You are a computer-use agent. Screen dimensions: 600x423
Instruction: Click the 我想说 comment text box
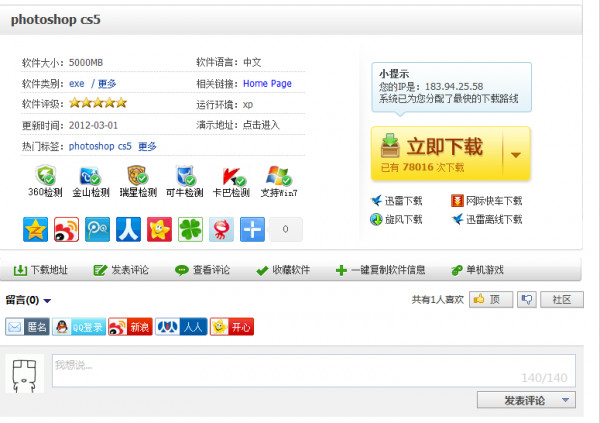314,371
